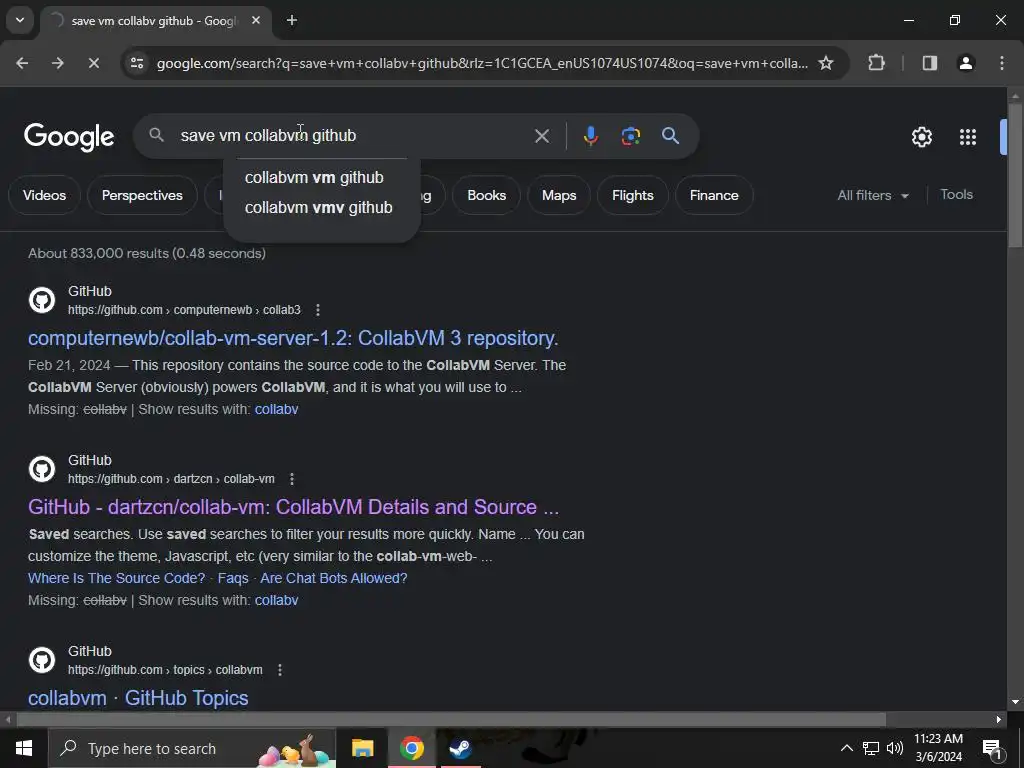
Task: Open more options for GitHub Topics result
Action: [280, 669]
